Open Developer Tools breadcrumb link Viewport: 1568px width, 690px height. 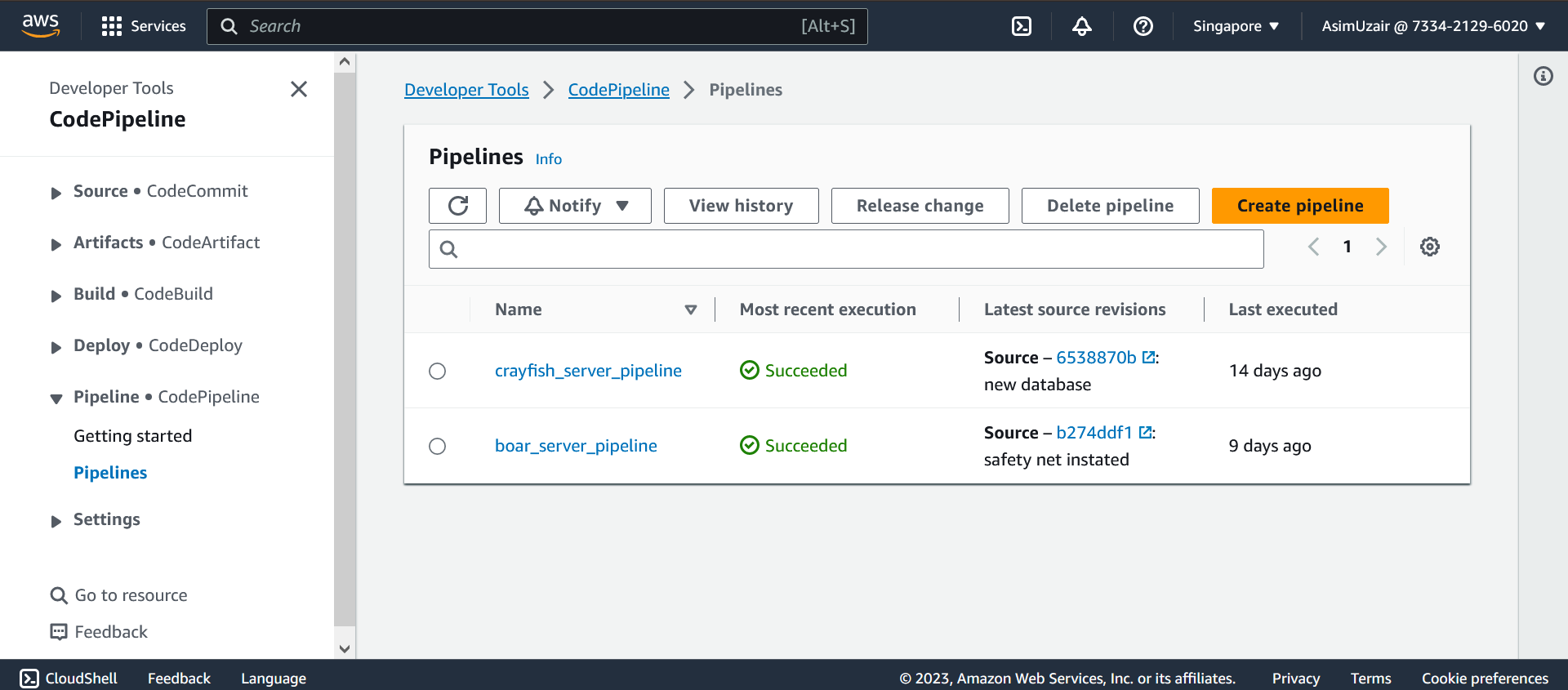[466, 90]
